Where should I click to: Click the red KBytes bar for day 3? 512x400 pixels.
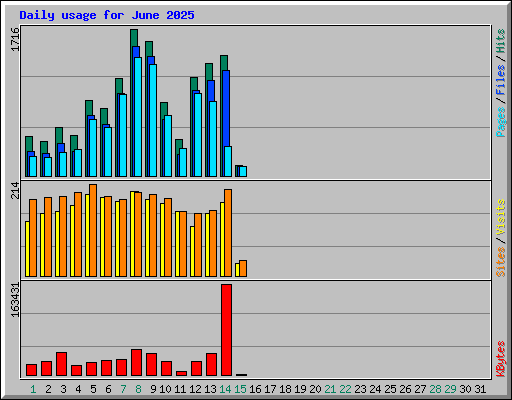pos(61,364)
